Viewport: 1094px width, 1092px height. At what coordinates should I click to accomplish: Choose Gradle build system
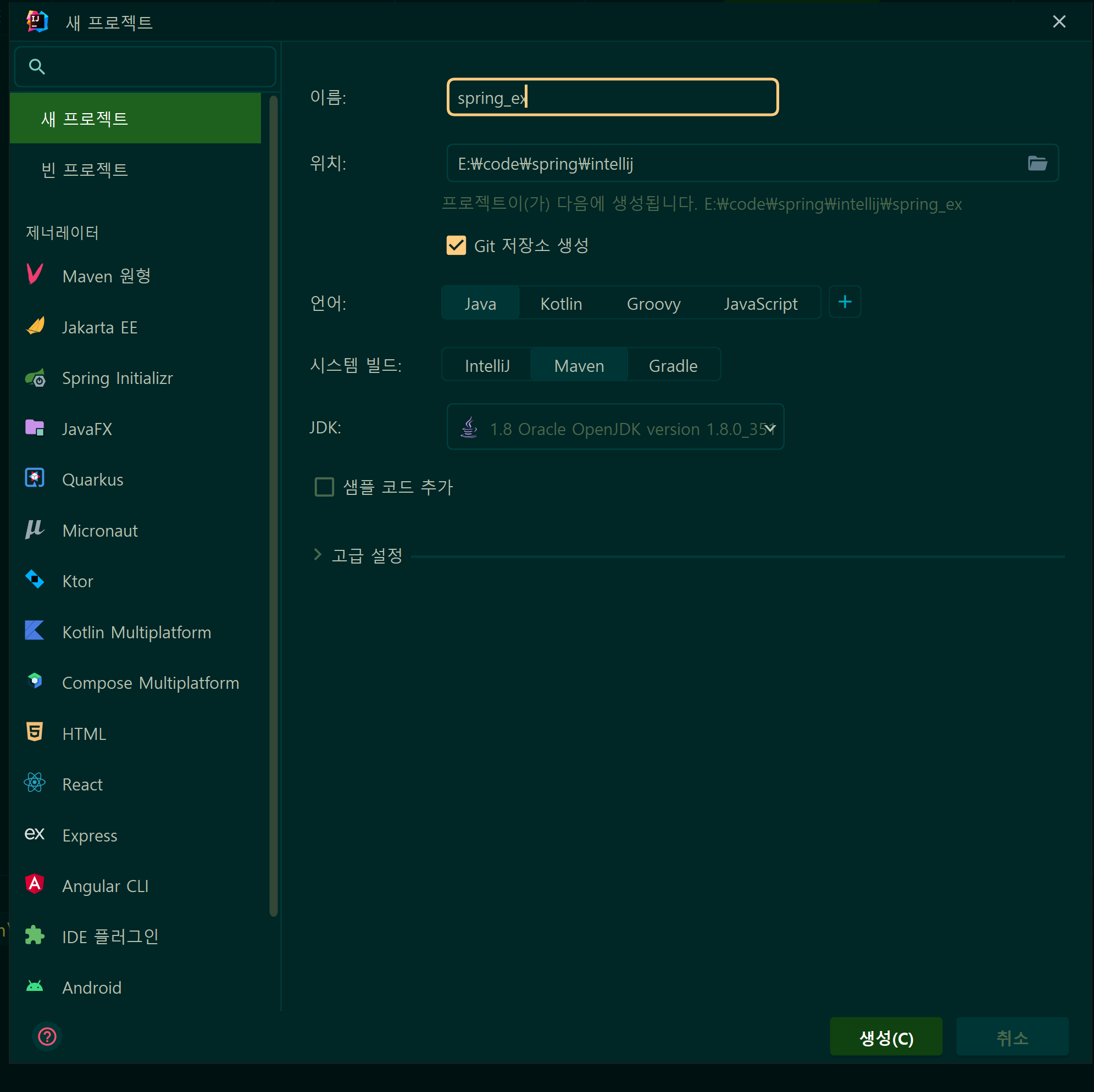tap(673, 365)
